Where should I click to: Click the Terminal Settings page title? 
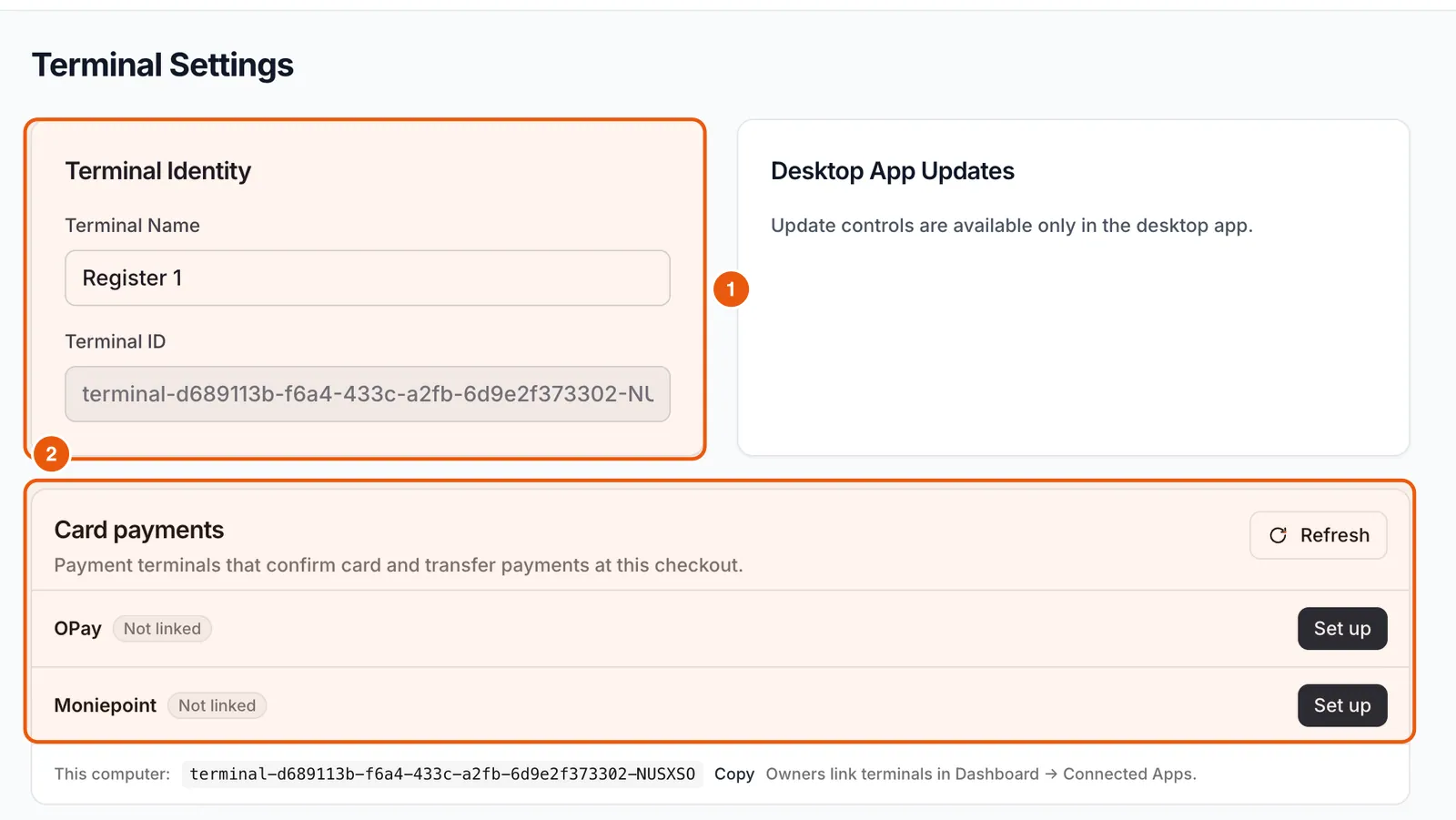[163, 66]
